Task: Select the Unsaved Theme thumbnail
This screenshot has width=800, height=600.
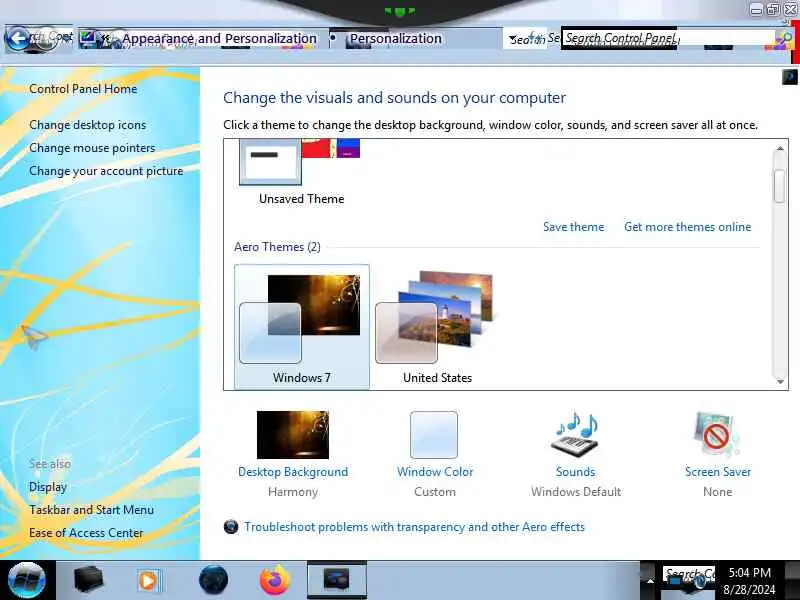Action: [300, 162]
